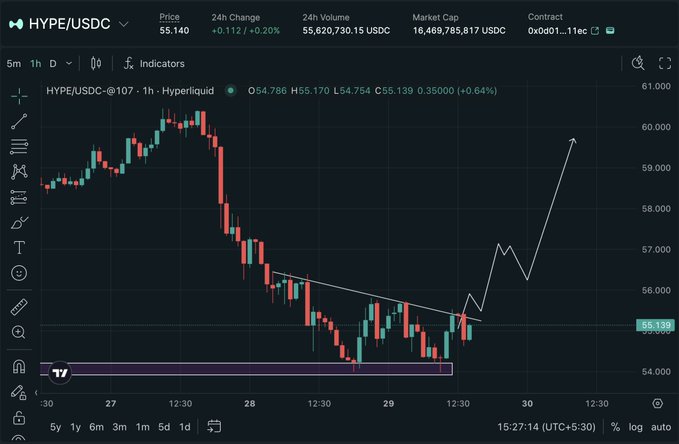This screenshot has height=444, width=679.
Task: Select the brush drawing tool
Action: point(19,223)
